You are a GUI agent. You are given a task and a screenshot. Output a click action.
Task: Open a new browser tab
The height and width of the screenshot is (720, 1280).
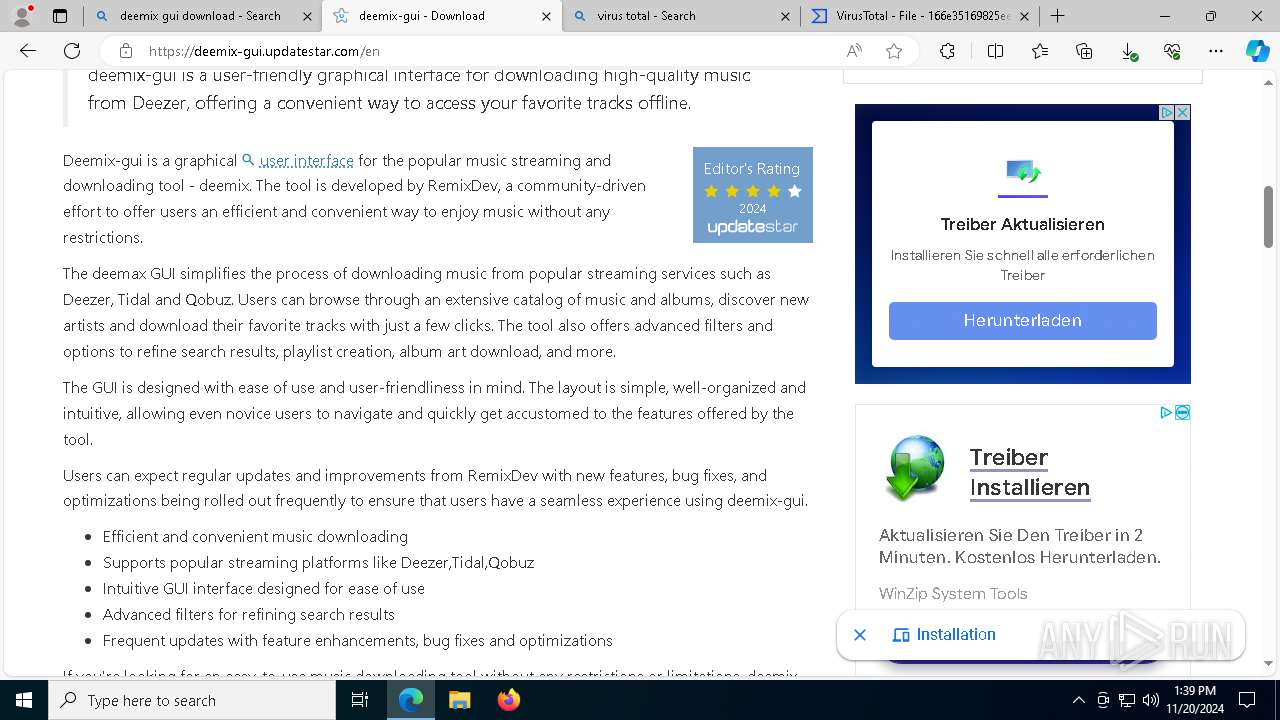(1057, 16)
